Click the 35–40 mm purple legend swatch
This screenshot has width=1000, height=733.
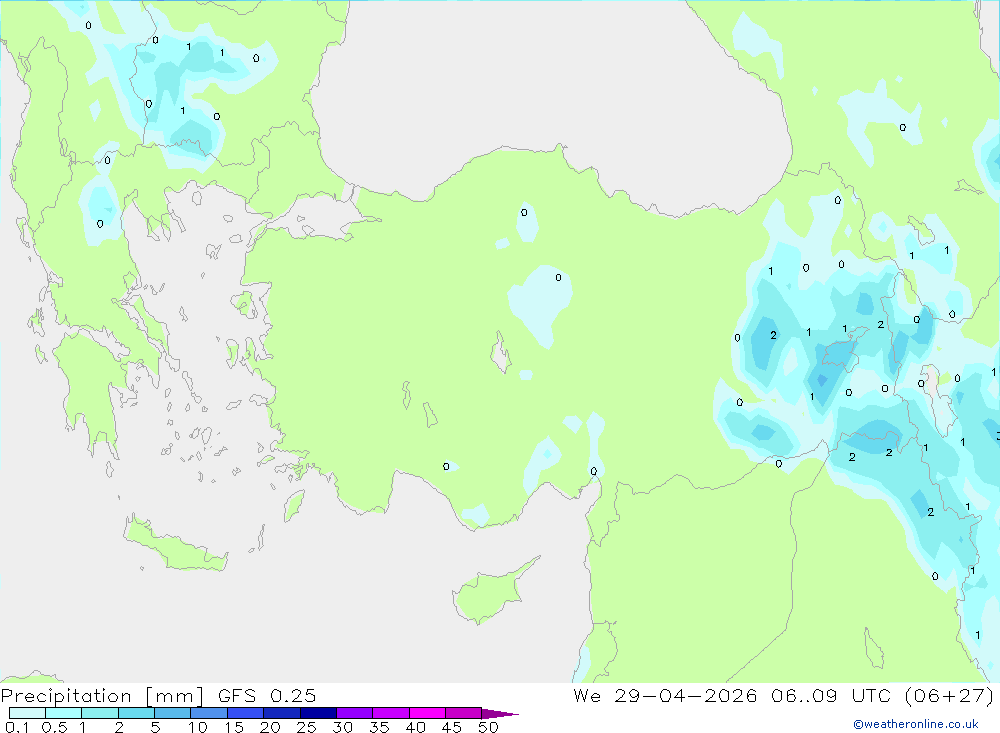pos(391,713)
